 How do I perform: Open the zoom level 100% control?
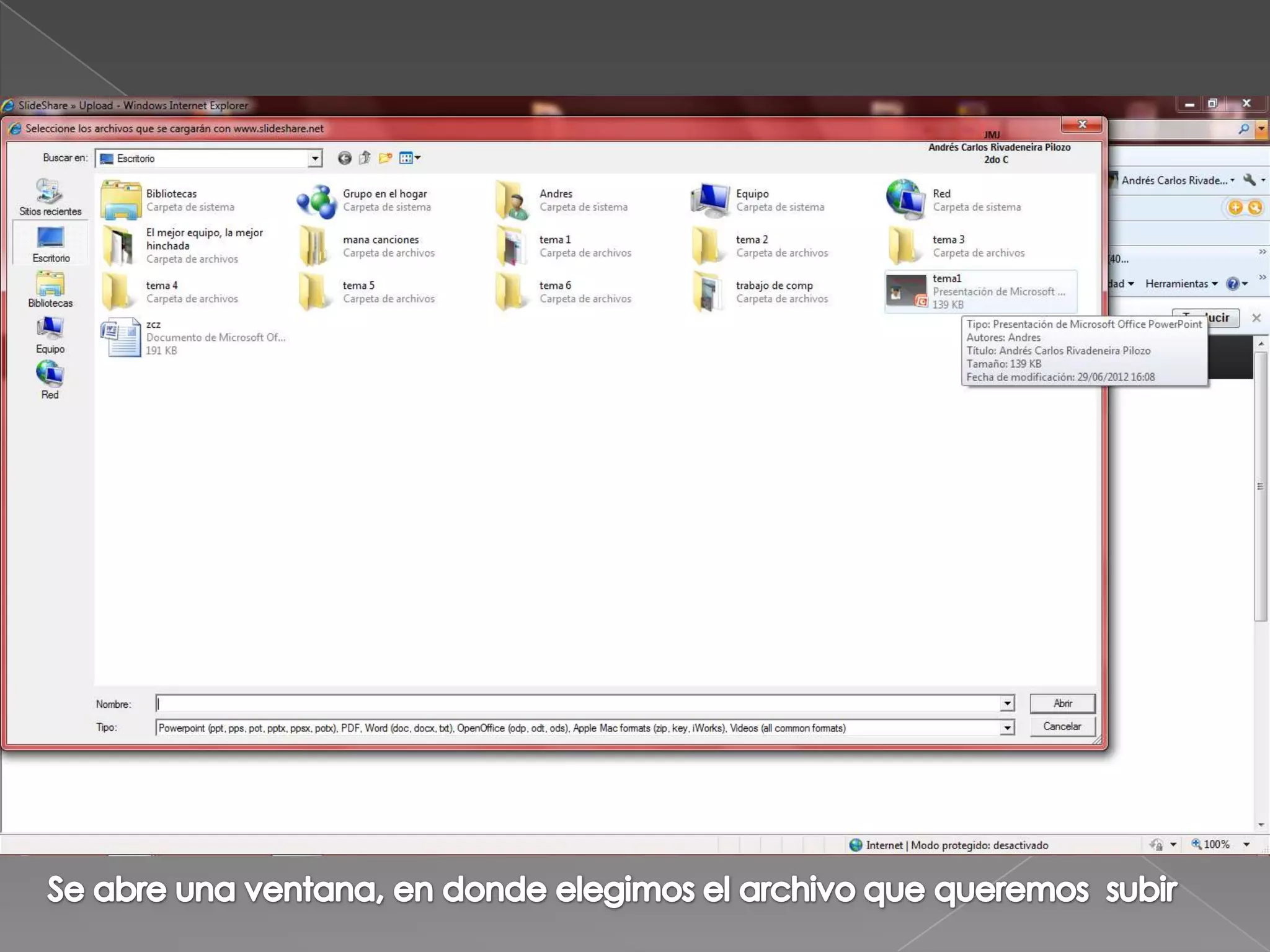pos(1215,844)
